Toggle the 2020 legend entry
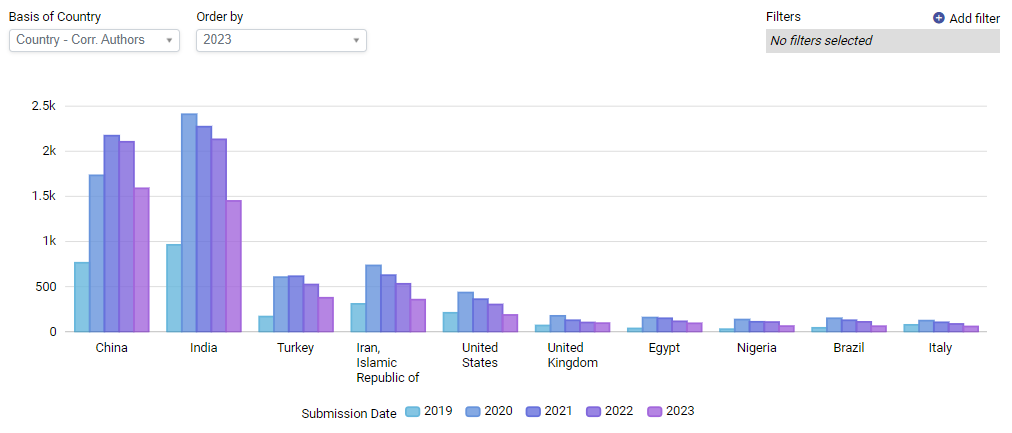The width and height of the screenshot is (1012, 433). pyautogui.click(x=488, y=411)
